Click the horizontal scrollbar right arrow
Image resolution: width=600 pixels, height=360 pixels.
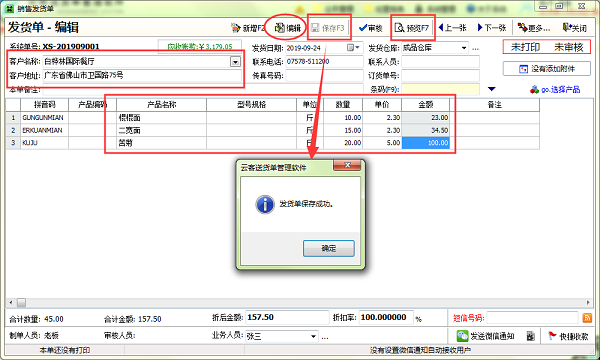coord(588,303)
